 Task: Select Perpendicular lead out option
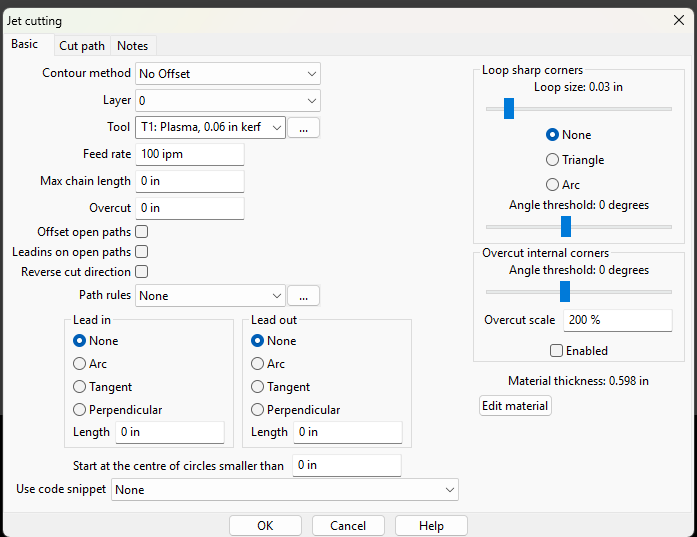click(296, 409)
